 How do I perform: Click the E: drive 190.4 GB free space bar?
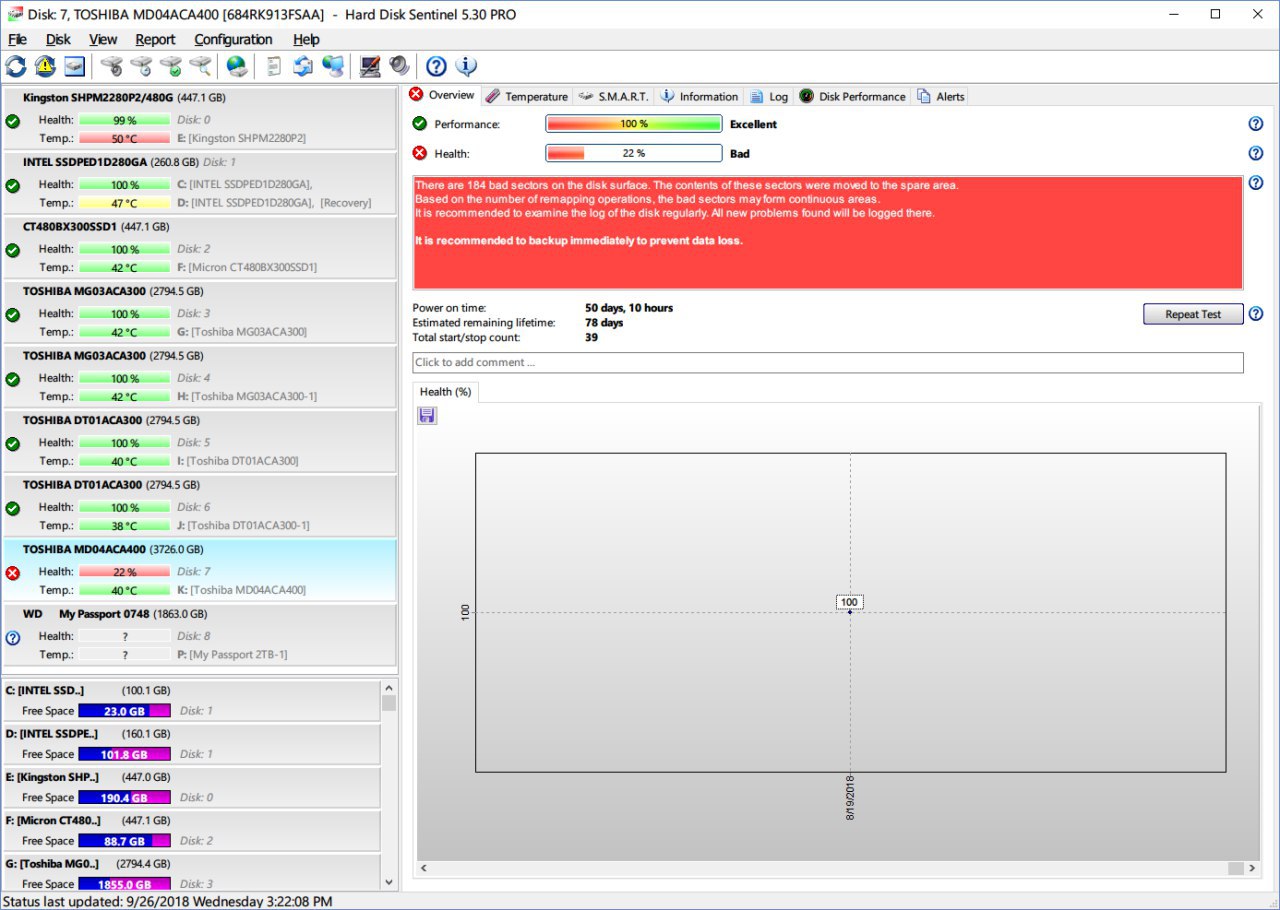pos(124,797)
